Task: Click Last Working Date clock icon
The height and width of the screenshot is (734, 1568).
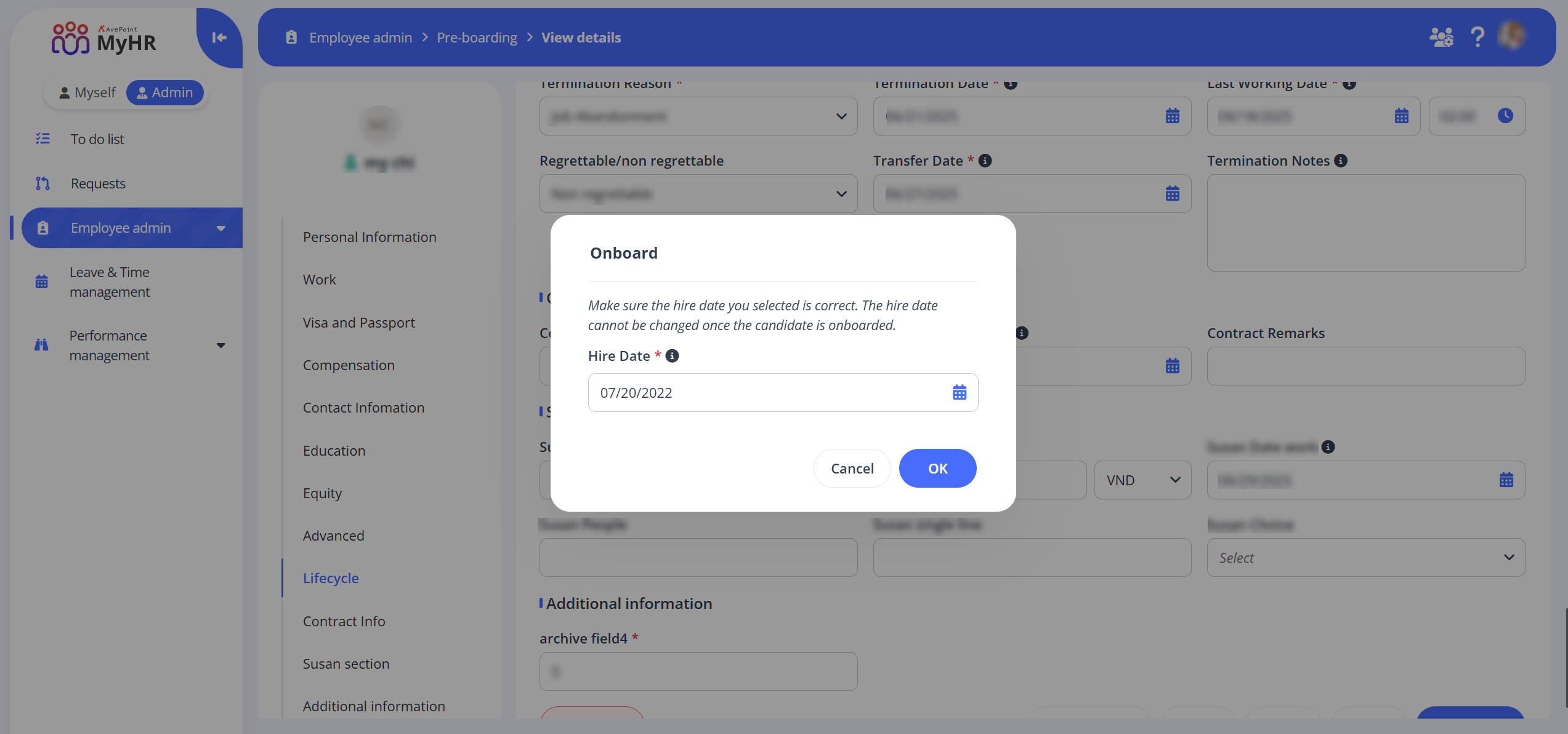Action: tap(1505, 116)
